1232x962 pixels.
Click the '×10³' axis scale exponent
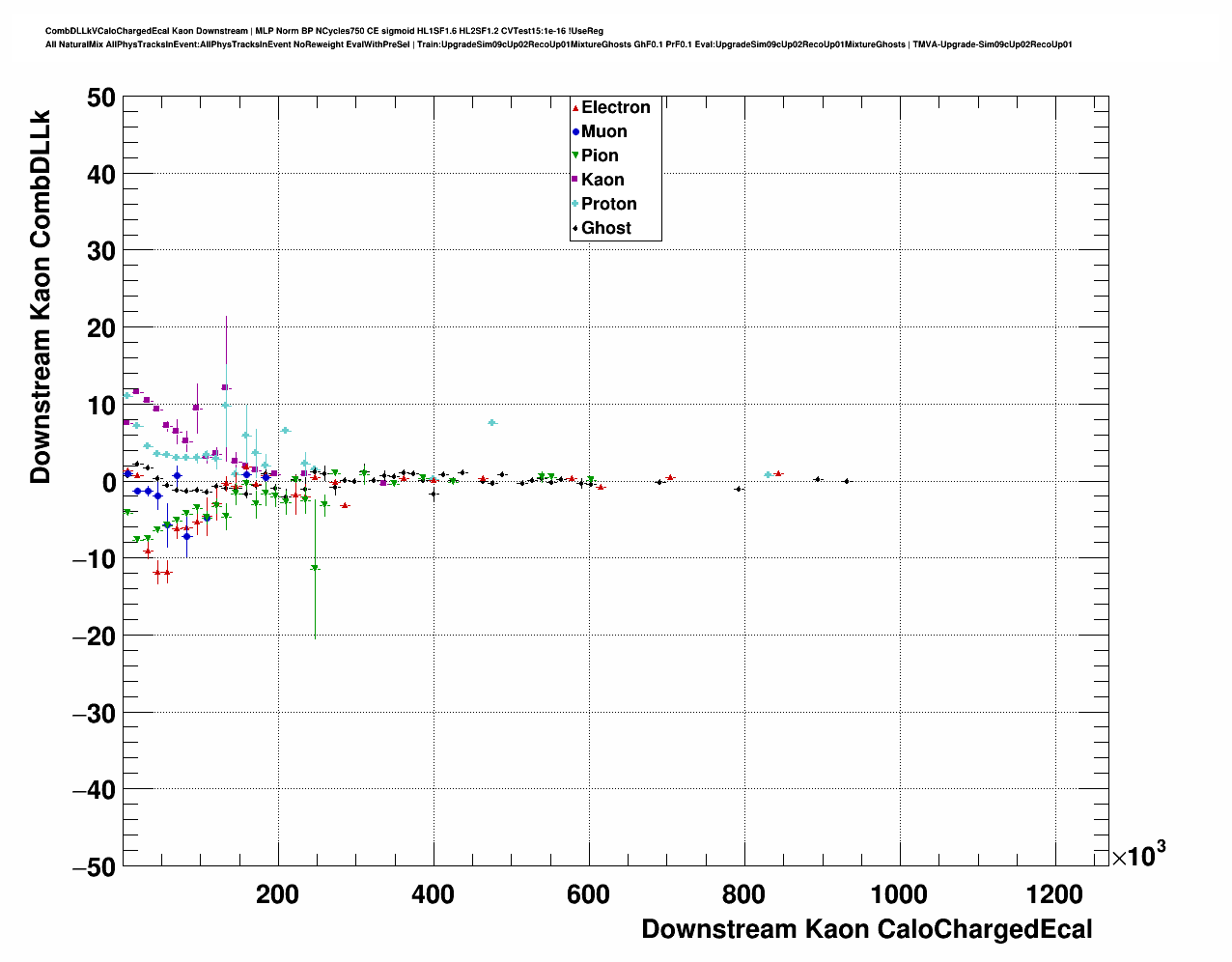1138,854
